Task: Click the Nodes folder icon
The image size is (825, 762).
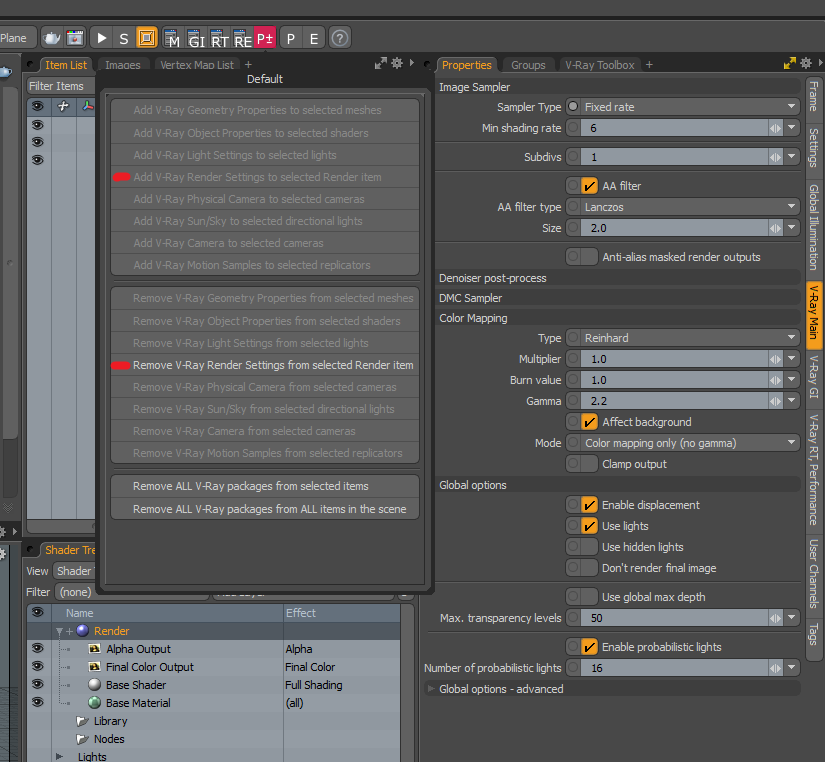Action: pos(82,739)
